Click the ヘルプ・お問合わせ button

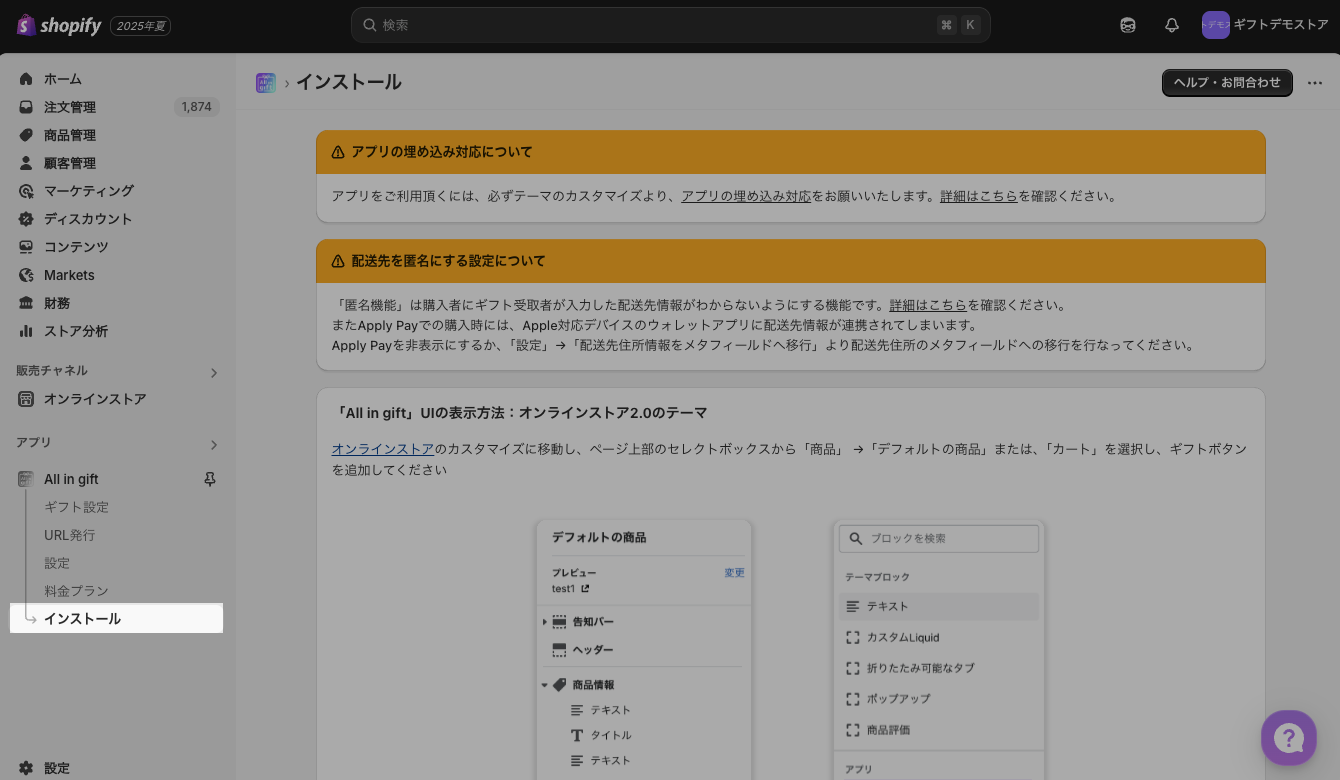(1227, 83)
